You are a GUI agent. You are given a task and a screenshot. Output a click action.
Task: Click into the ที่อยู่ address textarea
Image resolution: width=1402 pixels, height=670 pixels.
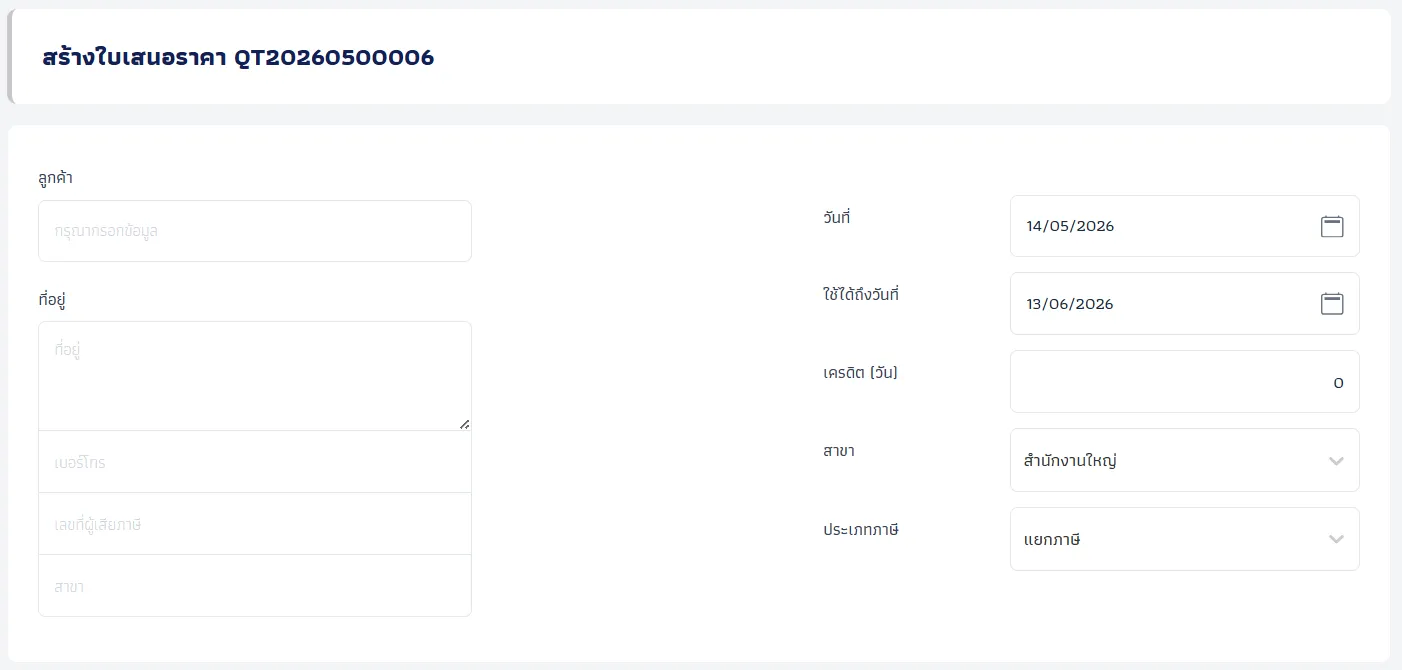255,376
